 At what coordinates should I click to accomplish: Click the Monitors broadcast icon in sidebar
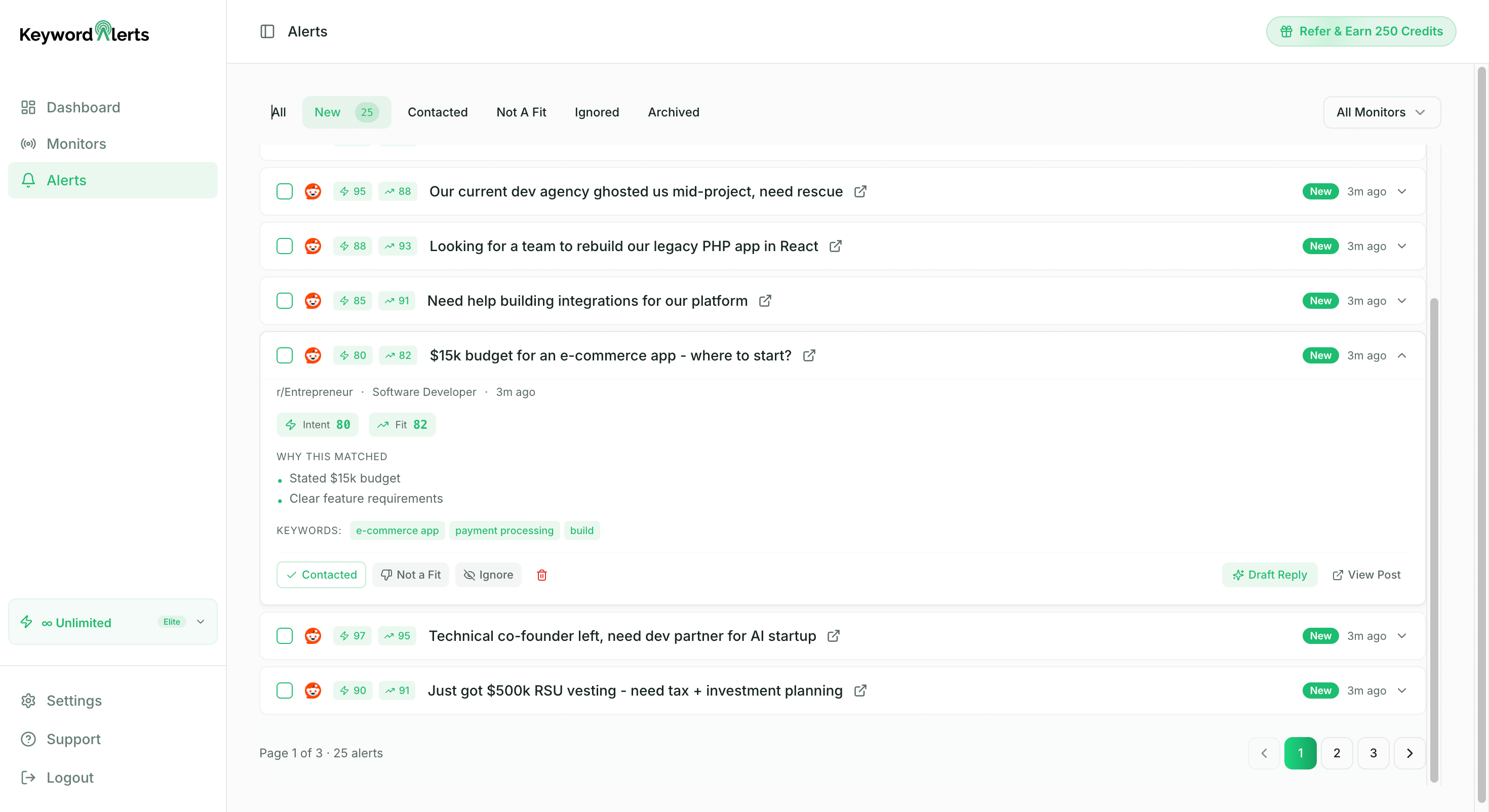pos(28,144)
